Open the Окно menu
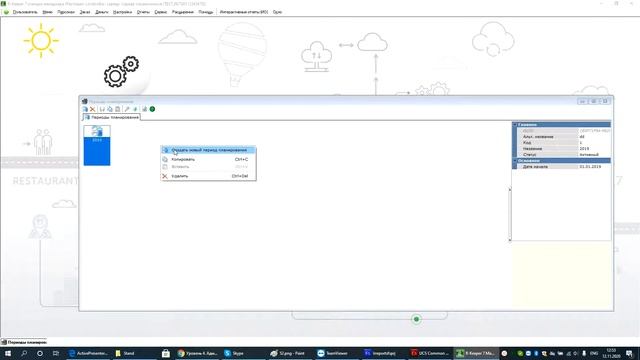 coord(277,12)
